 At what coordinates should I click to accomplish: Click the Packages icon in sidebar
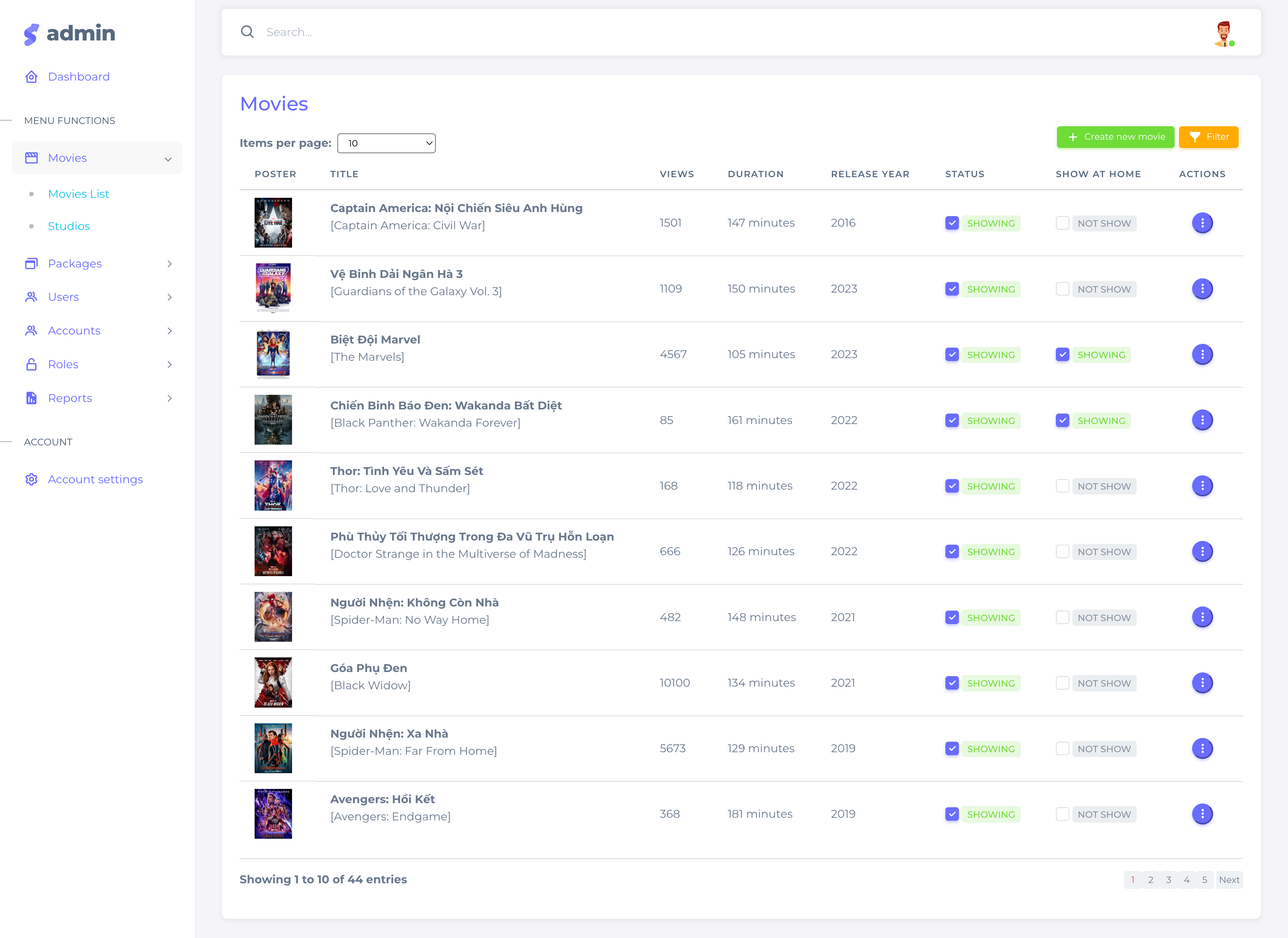pyautogui.click(x=31, y=264)
